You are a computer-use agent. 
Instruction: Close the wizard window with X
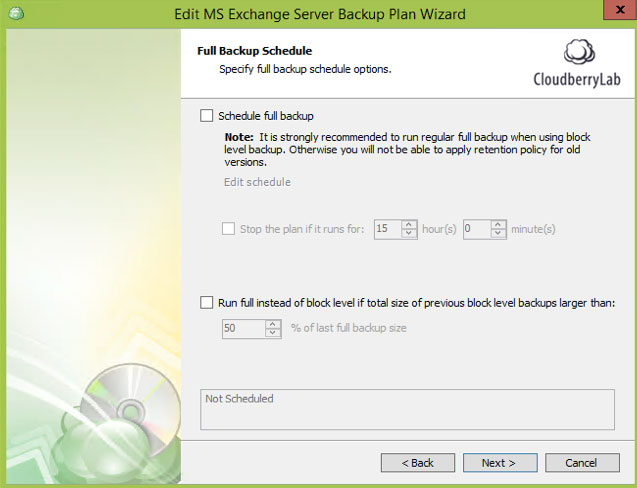click(620, 10)
